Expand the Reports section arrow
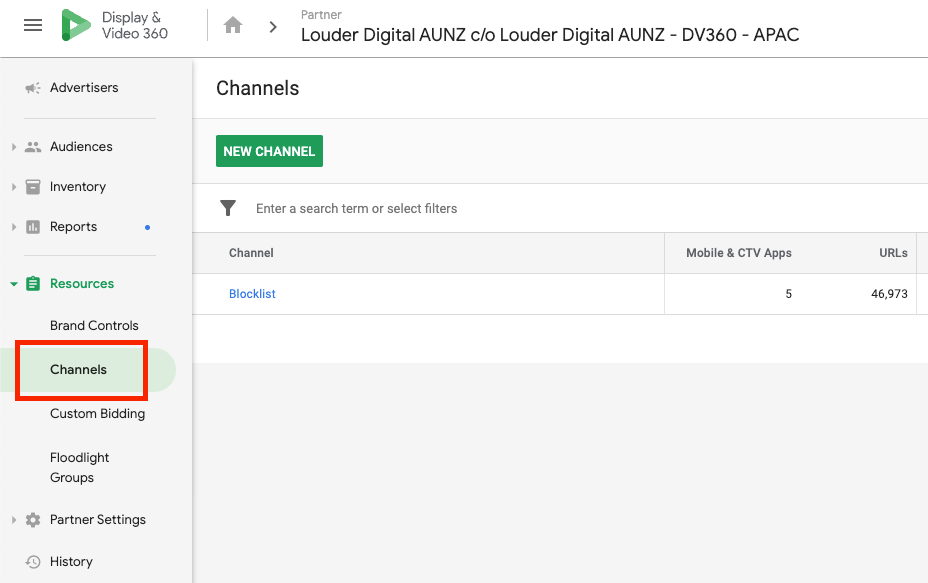 tap(14, 227)
